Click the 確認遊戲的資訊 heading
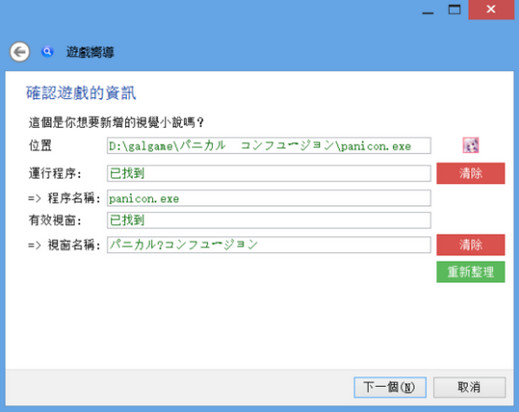 pos(81,93)
